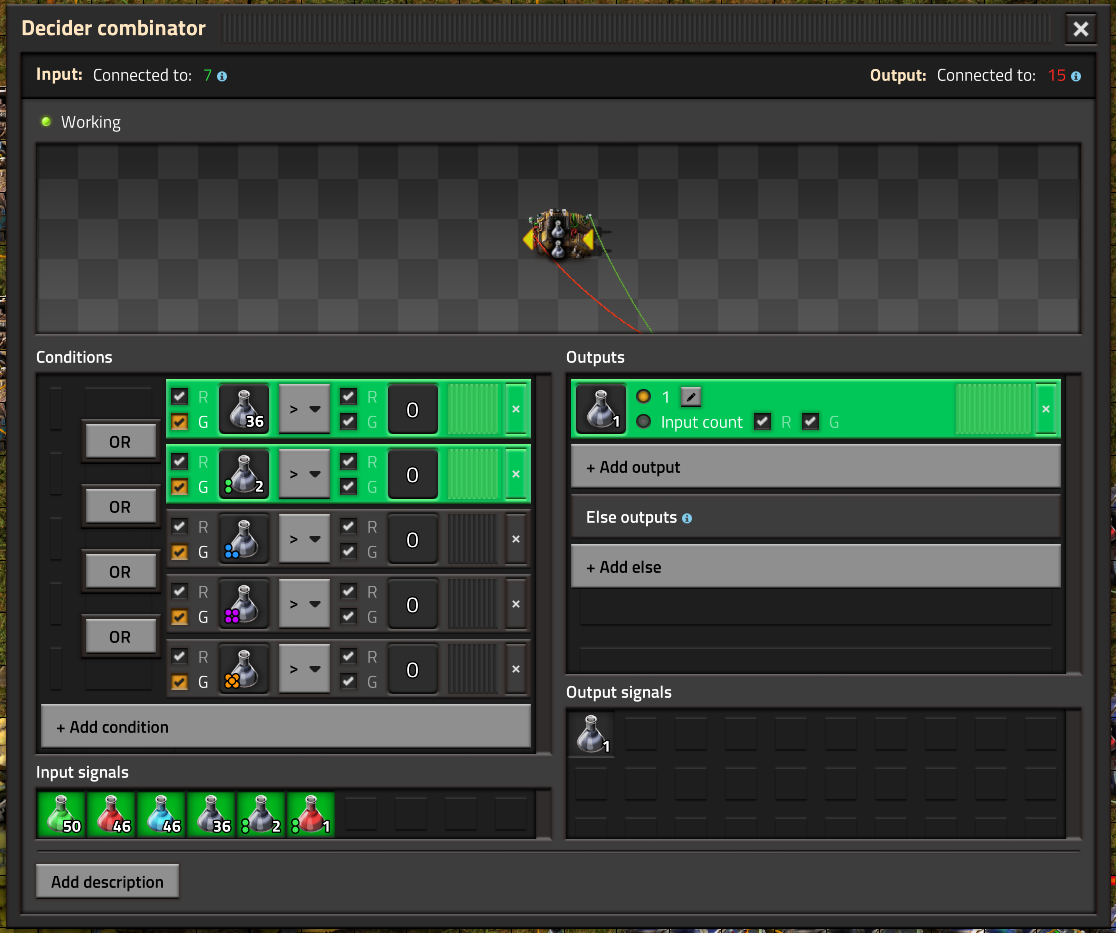Click the red flask input signal showing 46
Image resolution: width=1116 pixels, height=933 pixels.
point(111,814)
